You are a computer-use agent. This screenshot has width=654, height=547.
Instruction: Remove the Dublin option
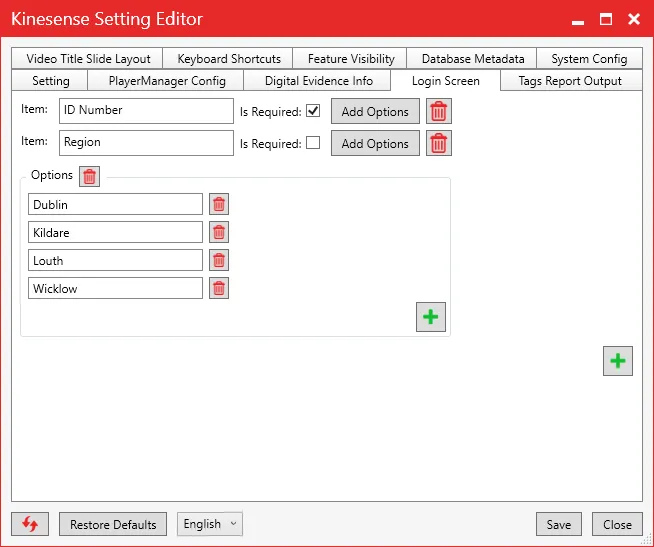click(x=219, y=204)
